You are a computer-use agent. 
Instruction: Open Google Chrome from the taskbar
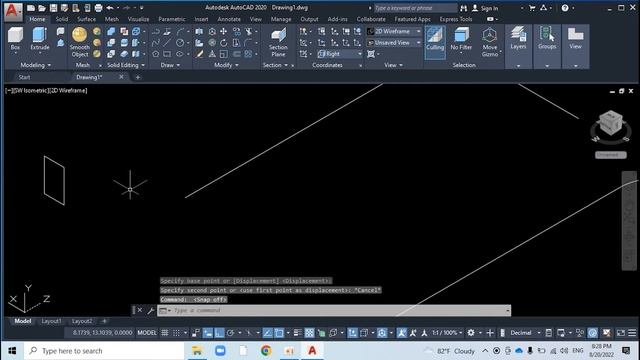(x=266, y=351)
